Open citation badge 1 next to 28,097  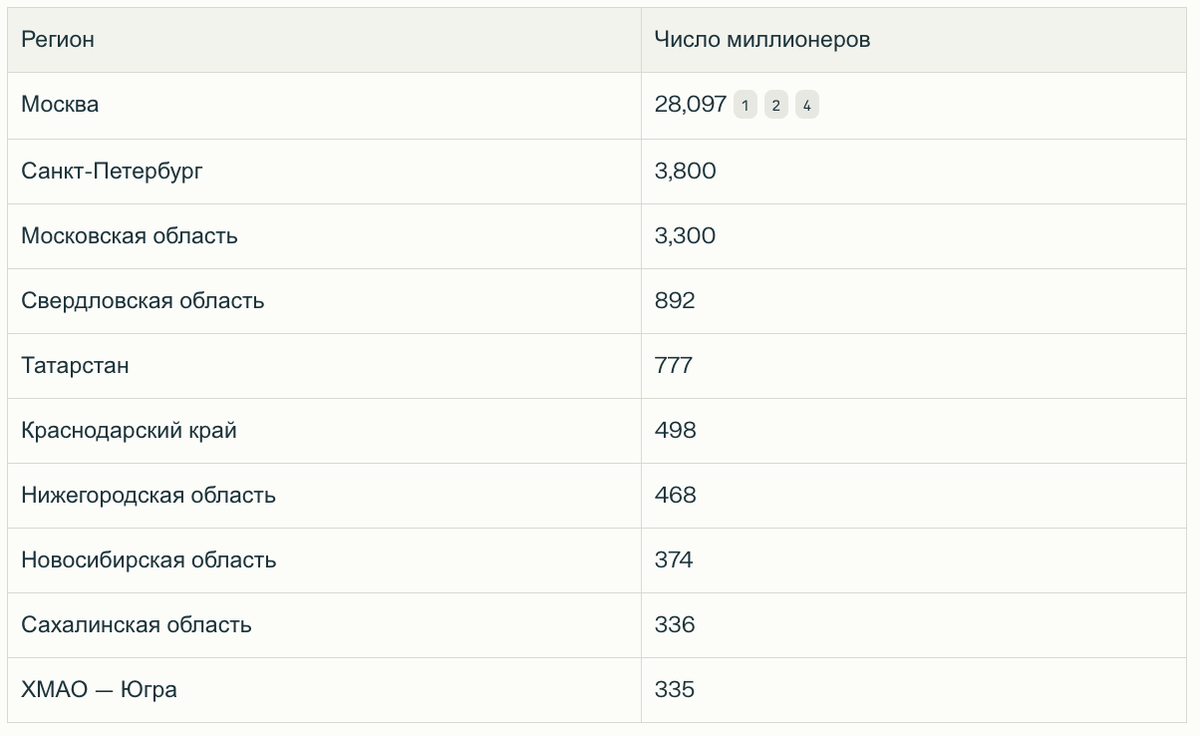pyautogui.click(x=745, y=105)
